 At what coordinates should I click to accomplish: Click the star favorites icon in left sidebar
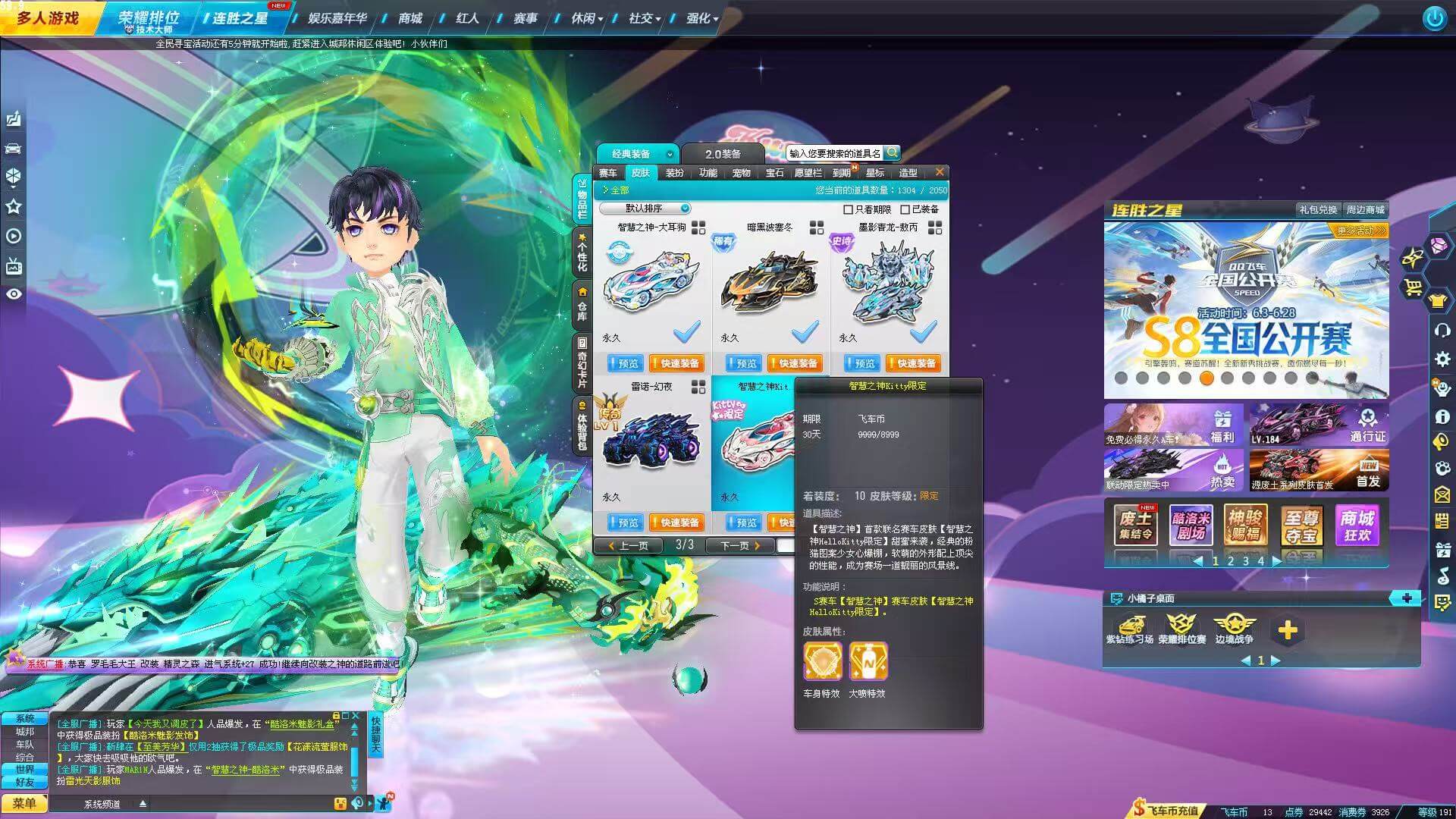13,206
